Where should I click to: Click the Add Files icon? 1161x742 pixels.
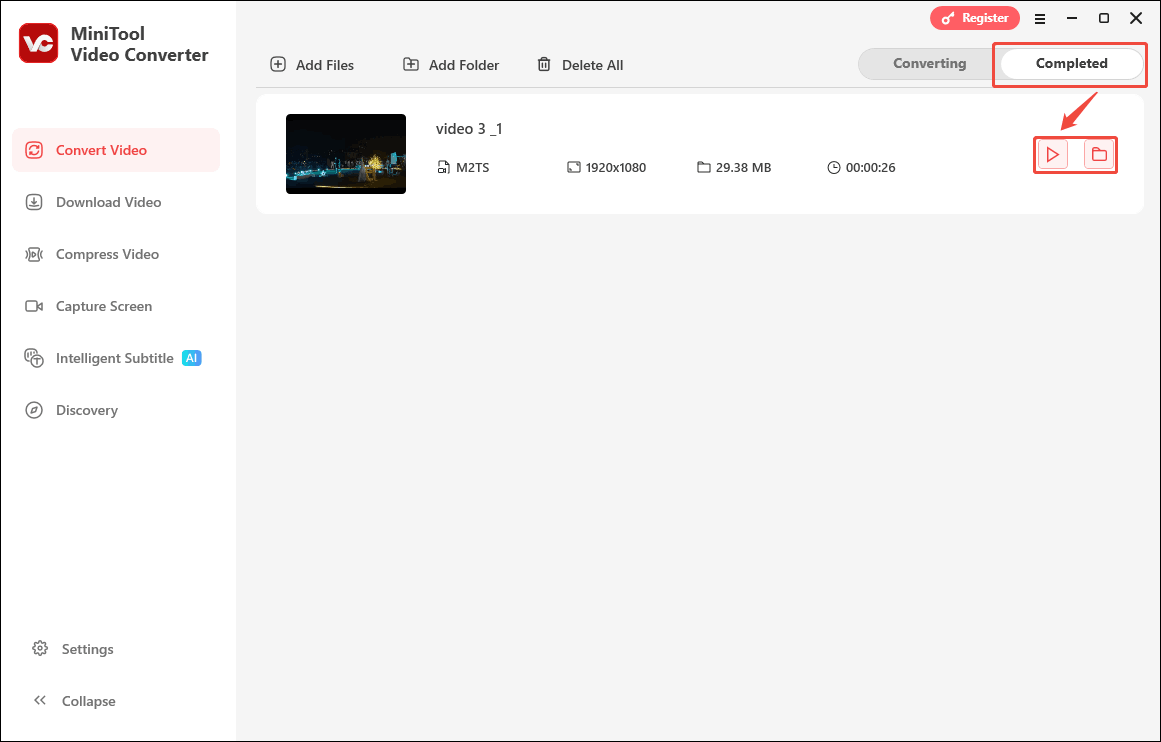click(x=276, y=64)
